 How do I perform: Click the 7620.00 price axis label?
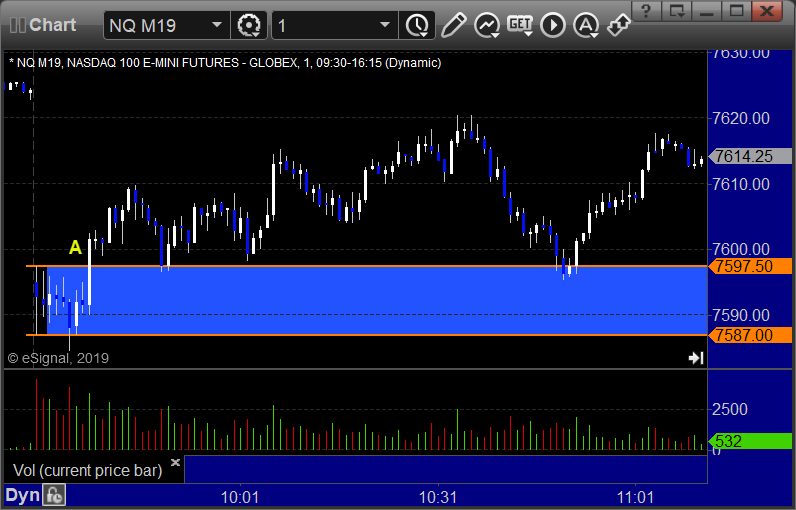coord(741,118)
